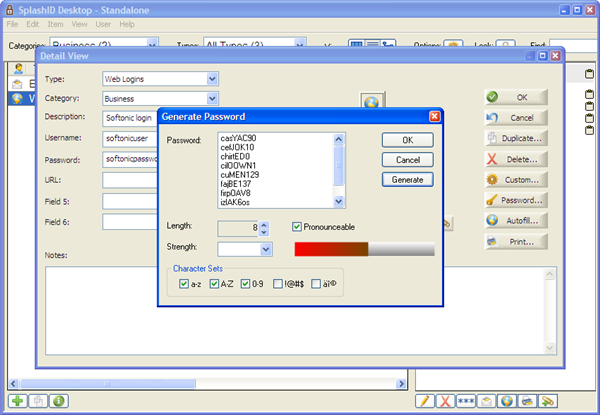Click the asterisks mask password icon
Viewport: 600px width, 415px height.
465,401
